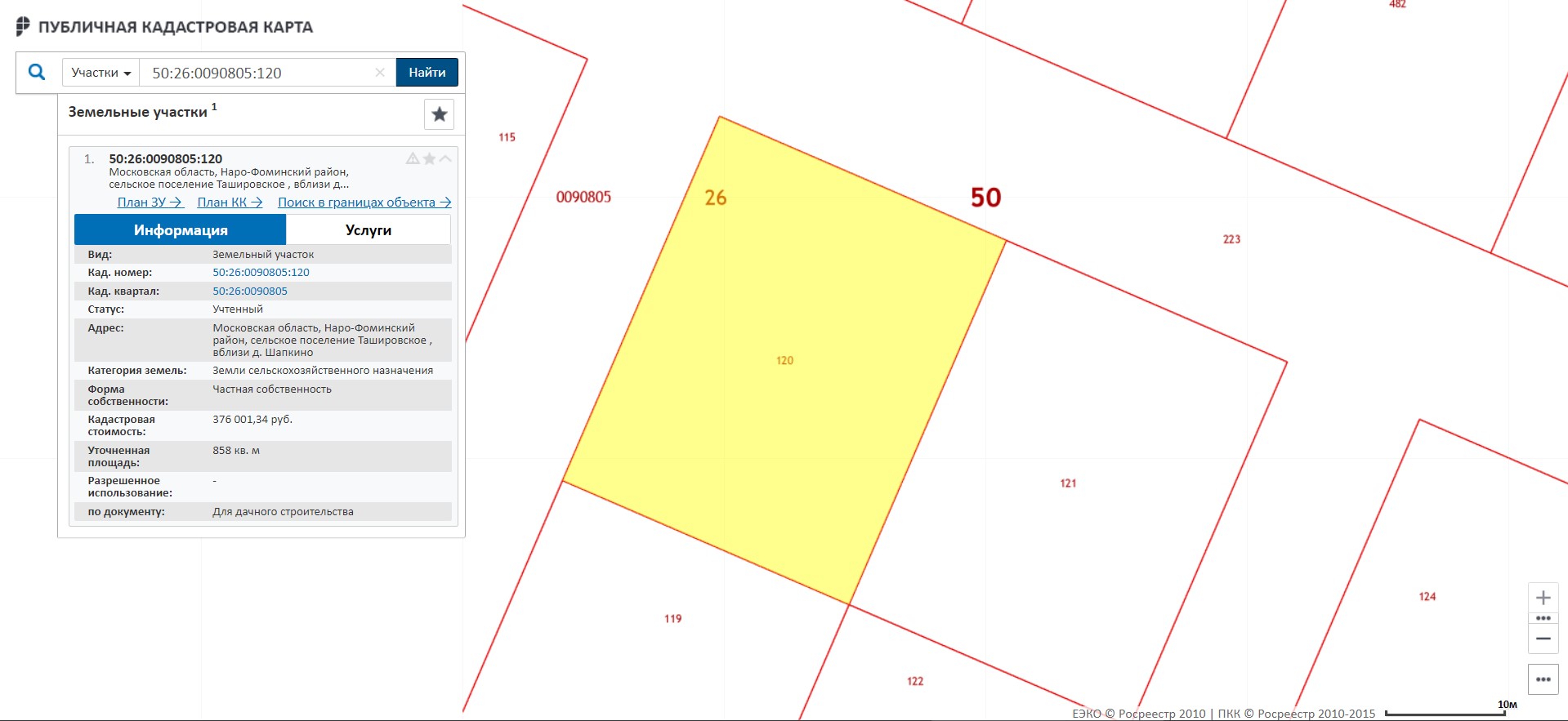Zoom out the map with minus button
1568x721 pixels.
[1543, 639]
